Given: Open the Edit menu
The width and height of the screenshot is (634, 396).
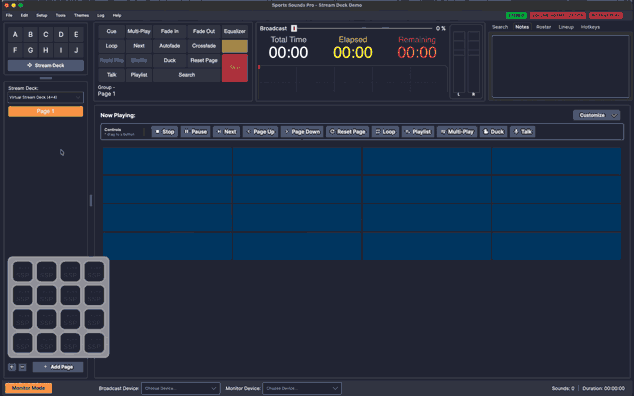Looking at the screenshot, I should point(24,15).
